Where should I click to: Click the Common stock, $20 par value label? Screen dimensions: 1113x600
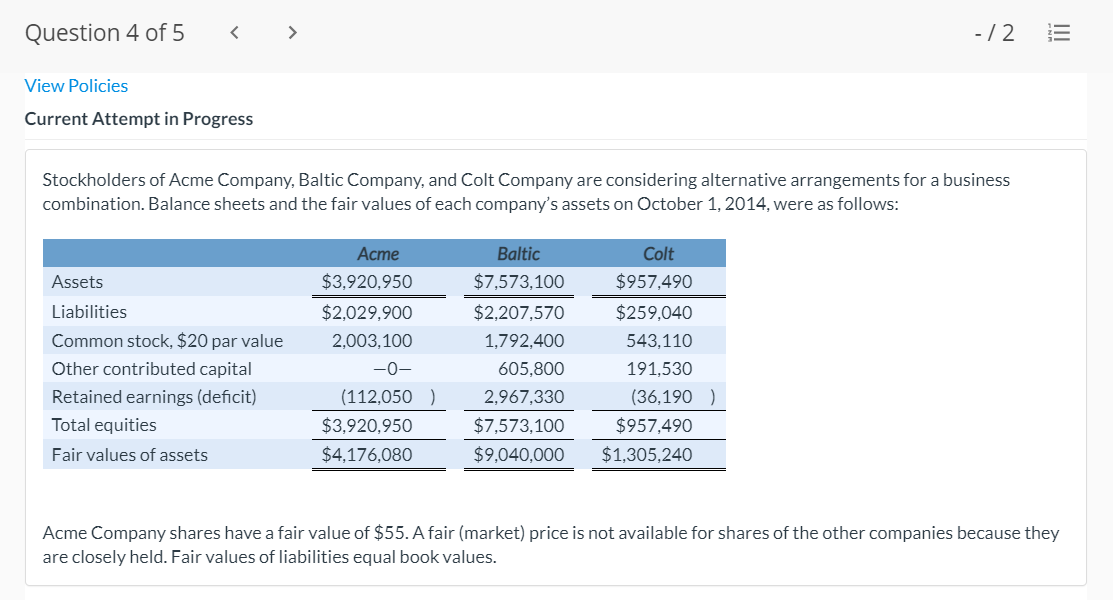point(167,341)
